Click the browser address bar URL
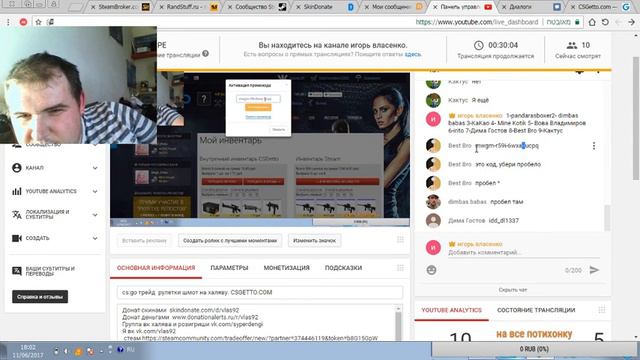This screenshot has height=360, width=640. point(477,22)
